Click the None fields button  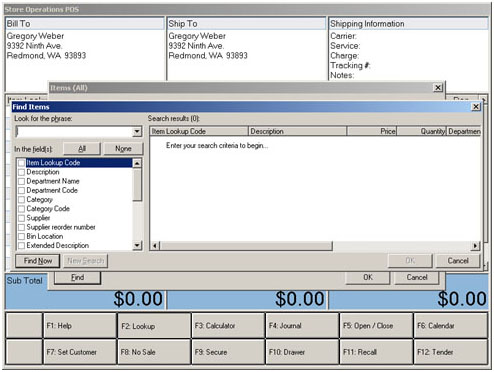pos(123,149)
